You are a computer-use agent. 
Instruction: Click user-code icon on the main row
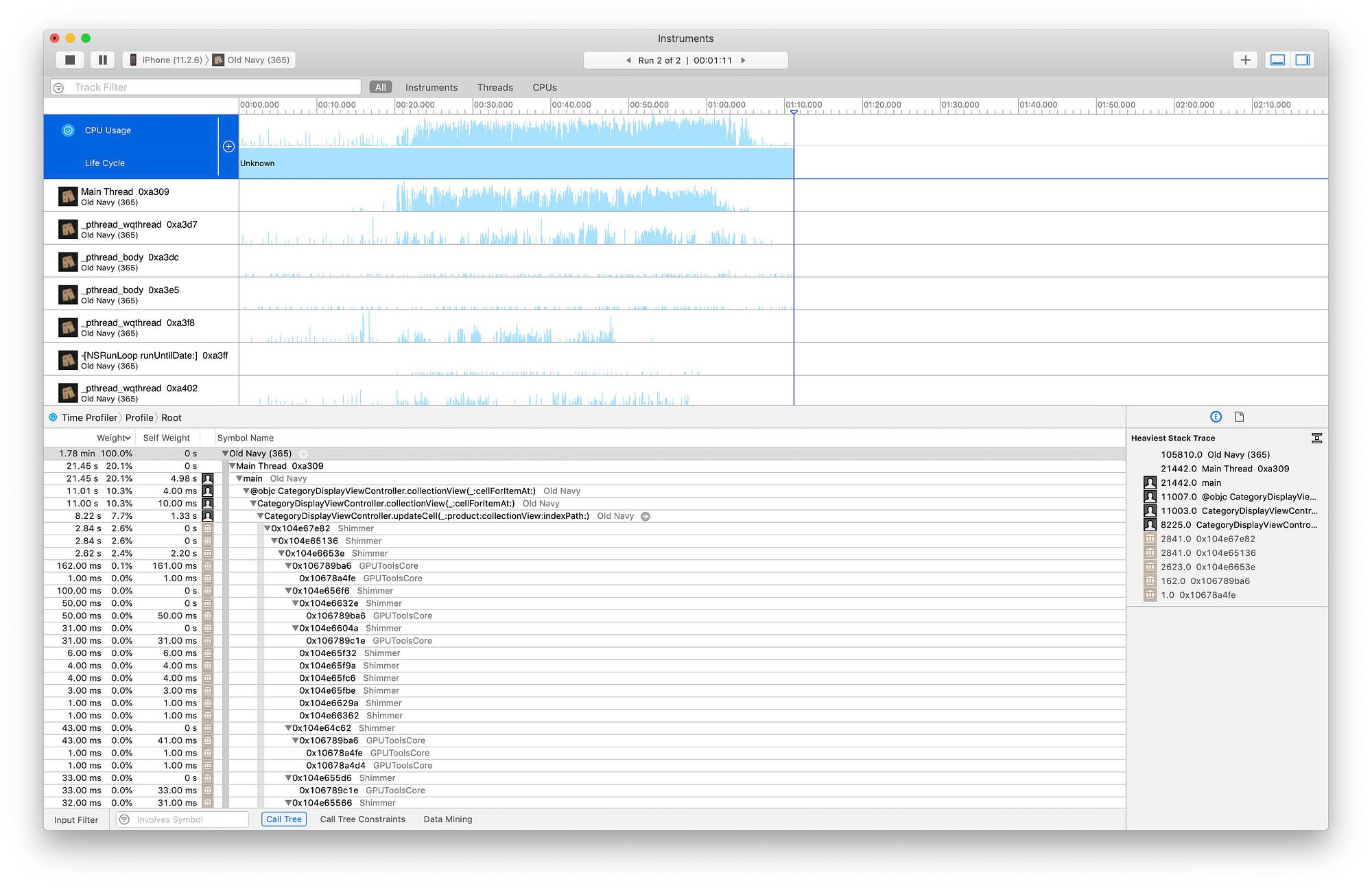pos(208,478)
